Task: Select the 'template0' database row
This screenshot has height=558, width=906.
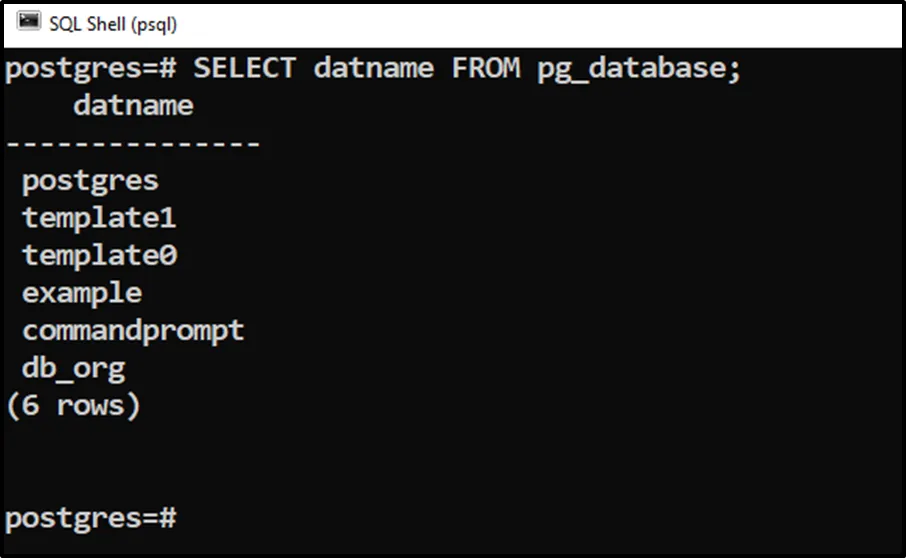Action: 99,256
